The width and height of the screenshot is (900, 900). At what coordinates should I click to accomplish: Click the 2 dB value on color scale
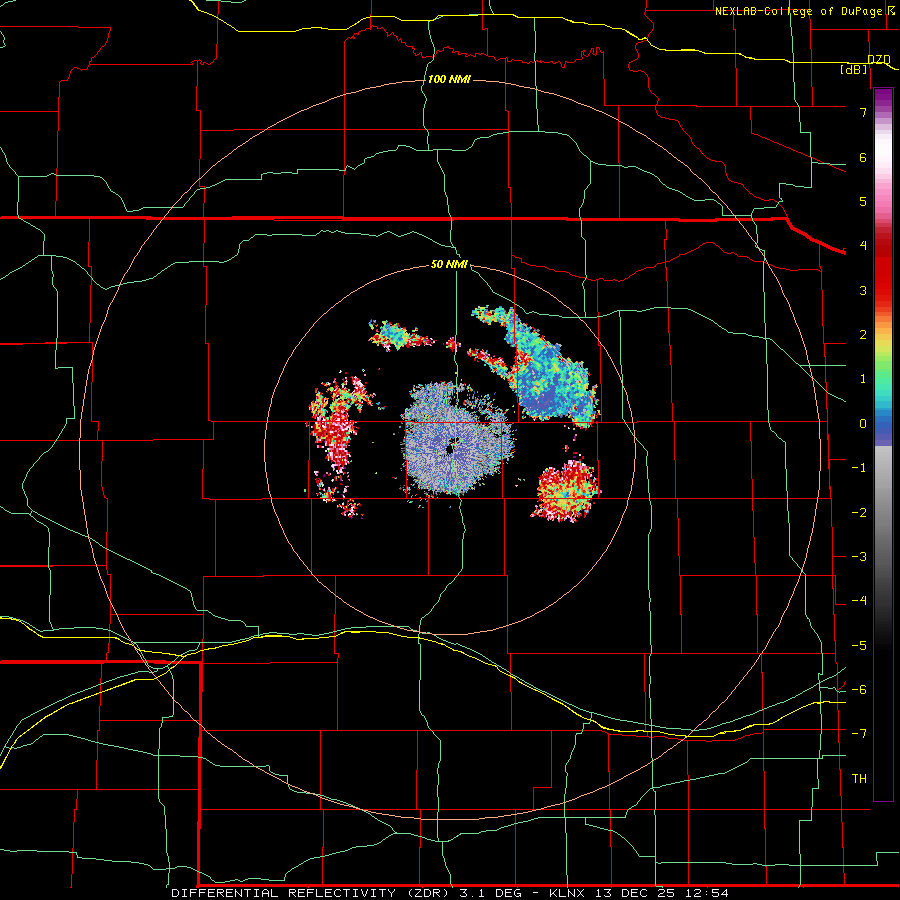point(863,335)
